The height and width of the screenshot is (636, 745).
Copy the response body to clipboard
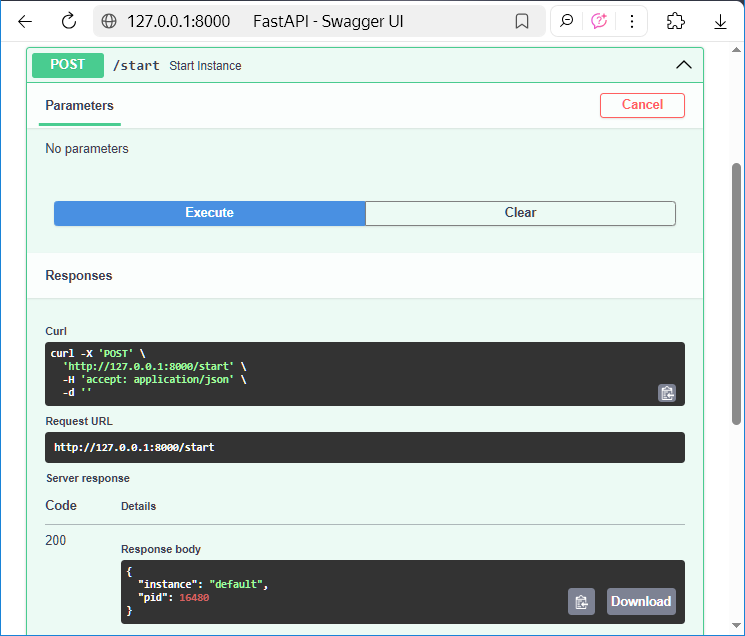point(581,601)
